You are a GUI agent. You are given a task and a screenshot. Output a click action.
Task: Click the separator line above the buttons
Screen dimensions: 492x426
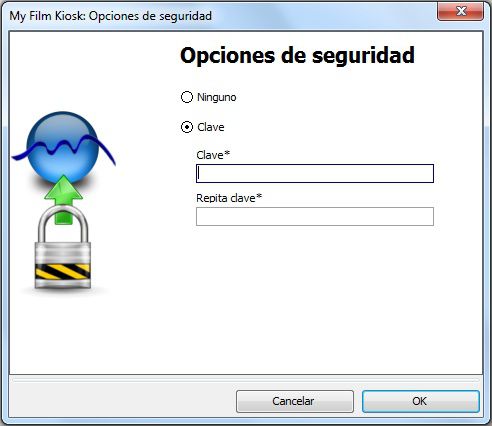(246, 379)
